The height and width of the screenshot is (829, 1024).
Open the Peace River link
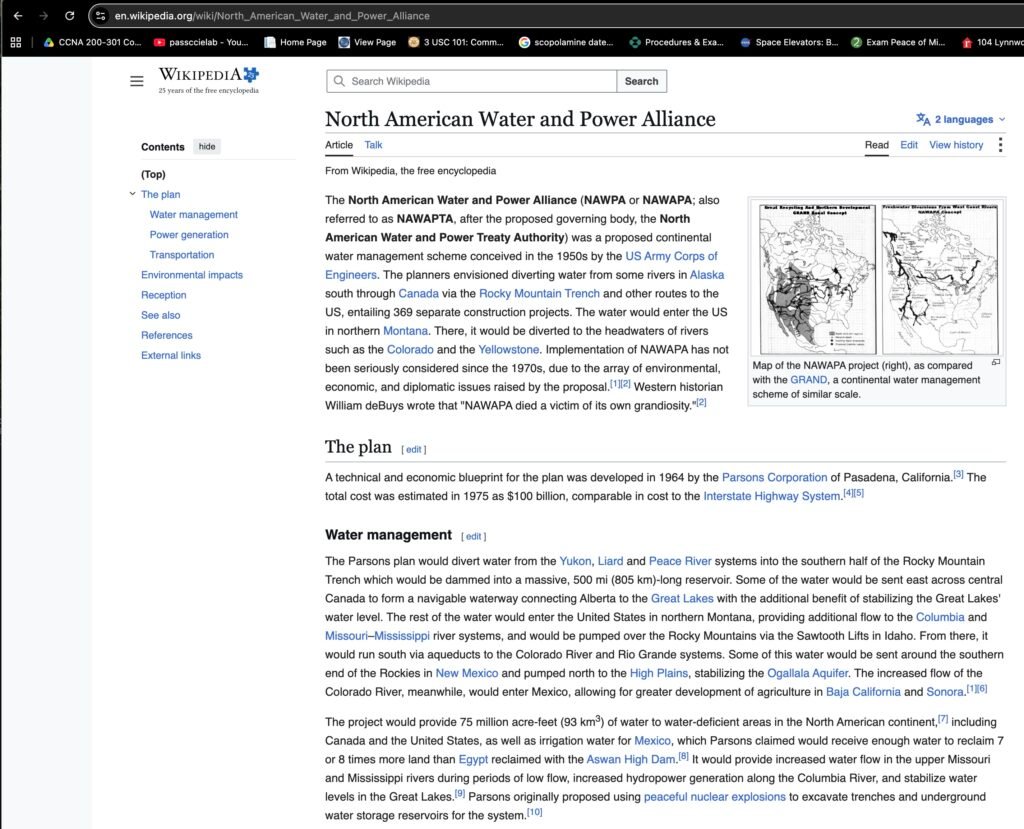680,561
